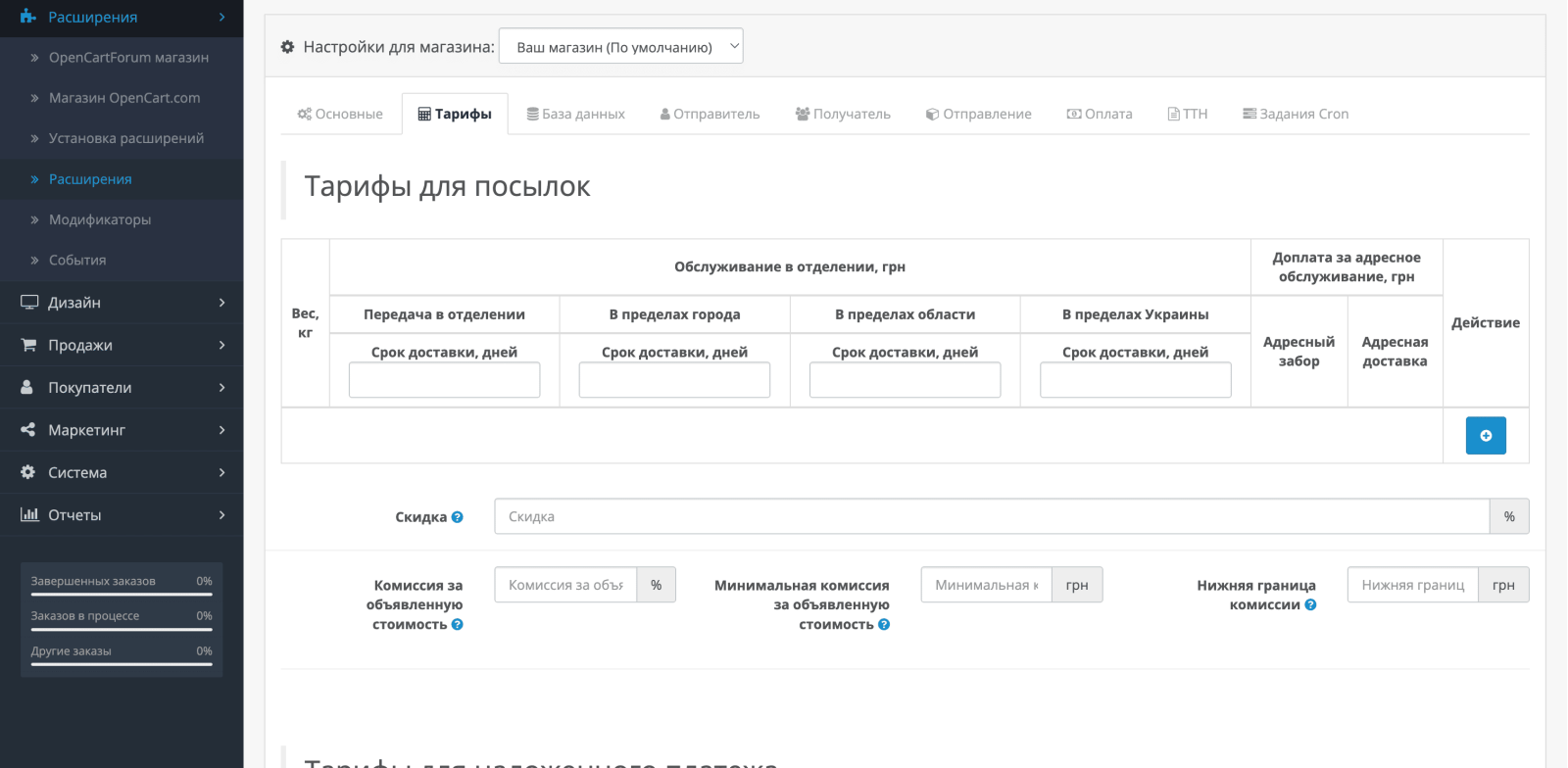The width and height of the screenshot is (1568, 768).
Task: Click the gear icon beside Настройки для магазина
Action: tap(287, 47)
